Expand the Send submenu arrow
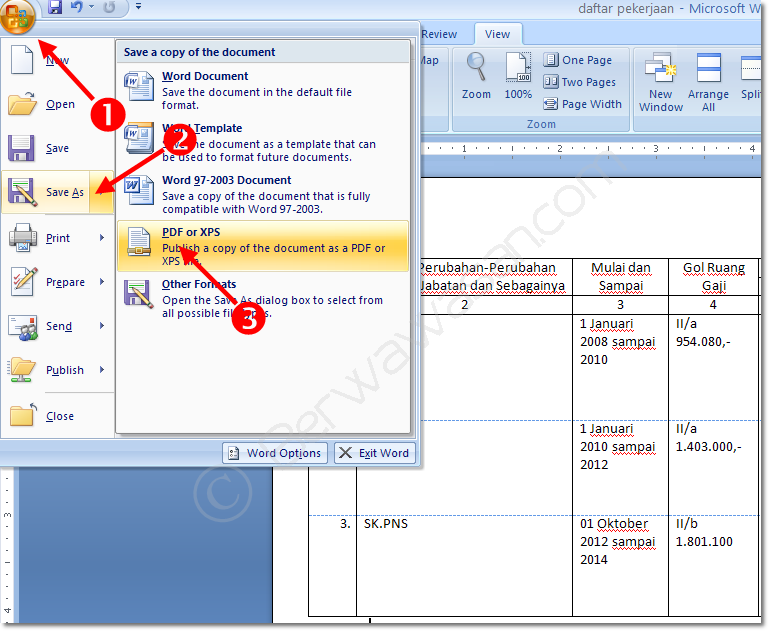This screenshot has height=631, width=769. [x=102, y=326]
